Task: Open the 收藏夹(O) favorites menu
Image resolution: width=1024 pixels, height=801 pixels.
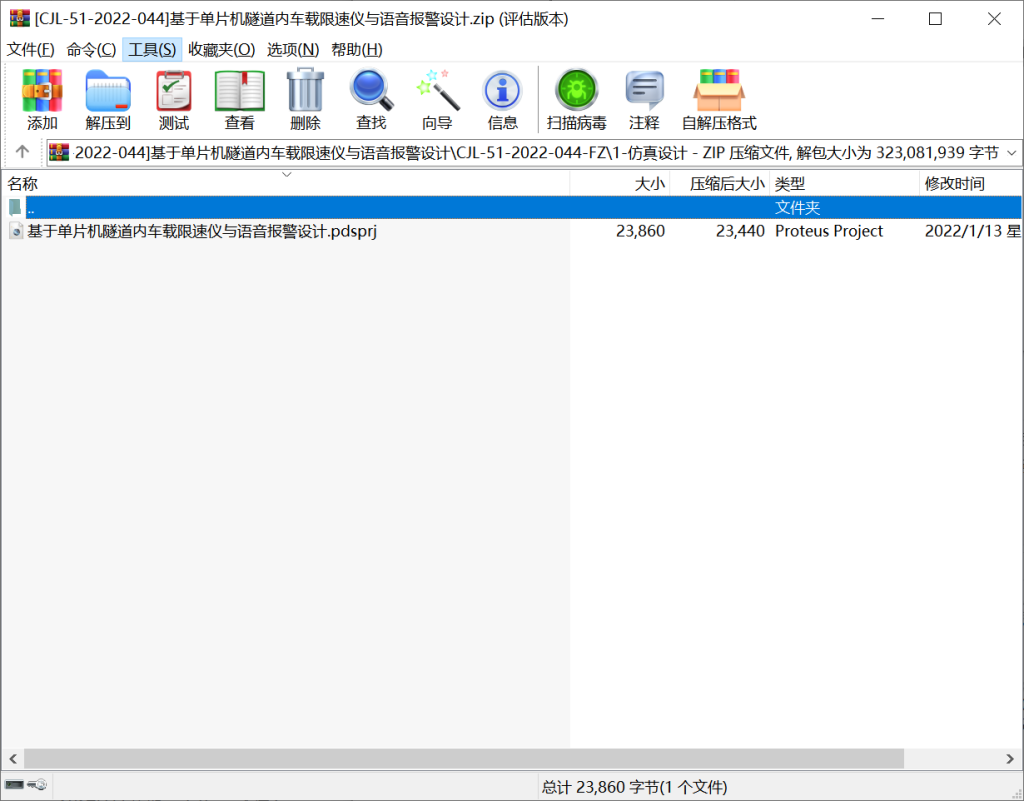Action: (x=221, y=50)
